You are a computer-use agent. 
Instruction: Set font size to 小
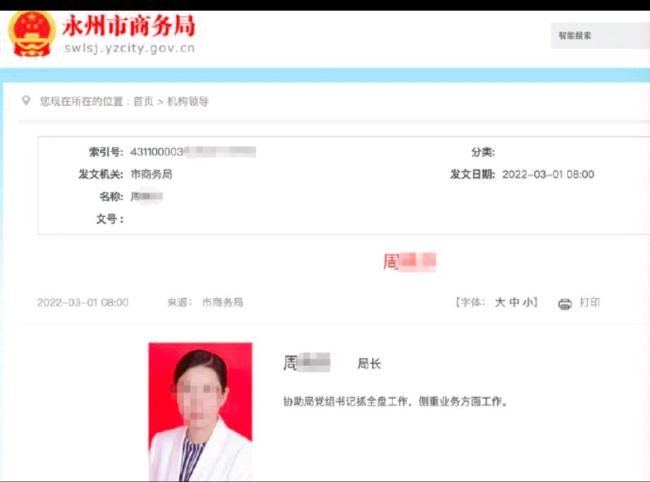[x=528, y=303]
